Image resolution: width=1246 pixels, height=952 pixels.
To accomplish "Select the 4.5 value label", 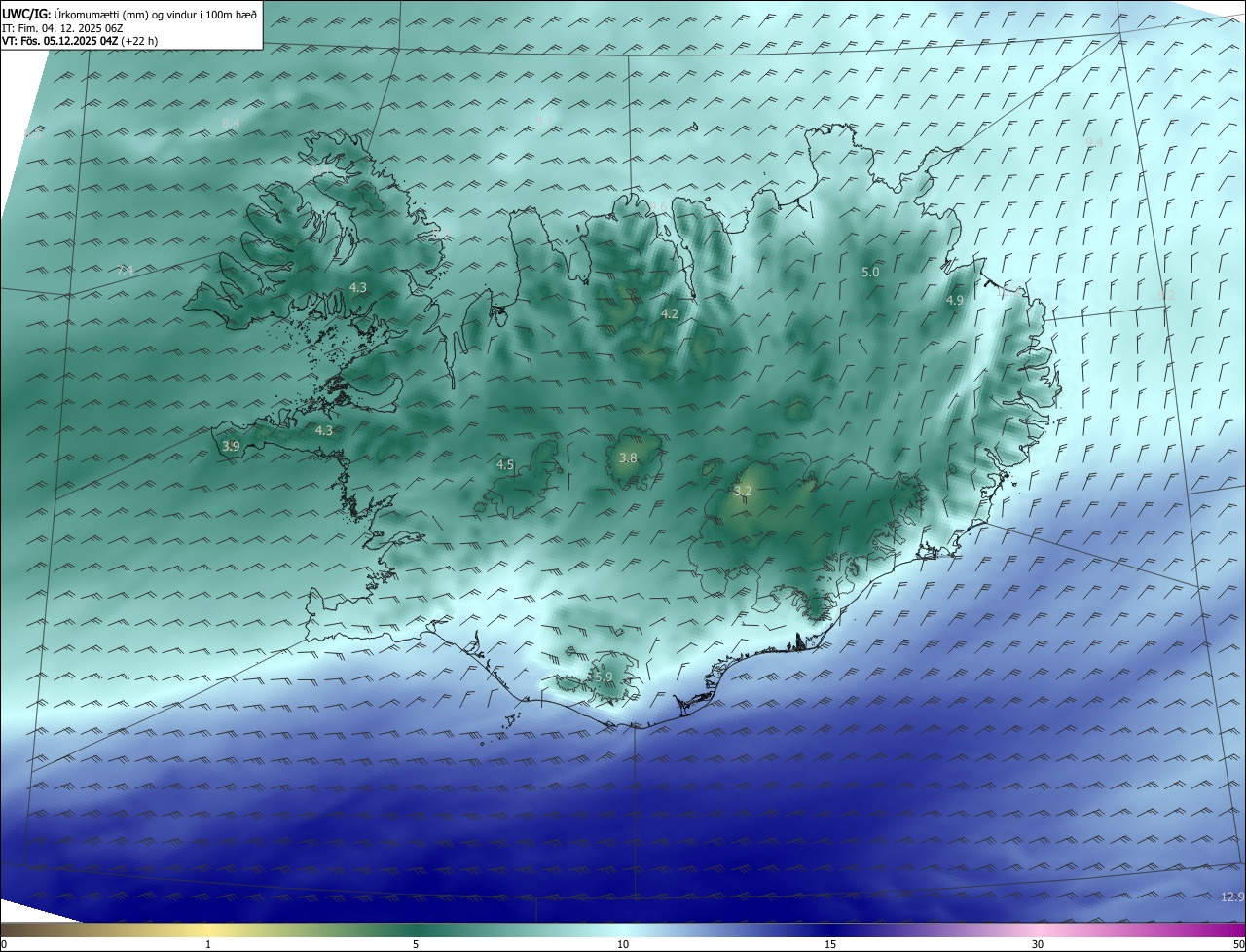I will 504,465.
